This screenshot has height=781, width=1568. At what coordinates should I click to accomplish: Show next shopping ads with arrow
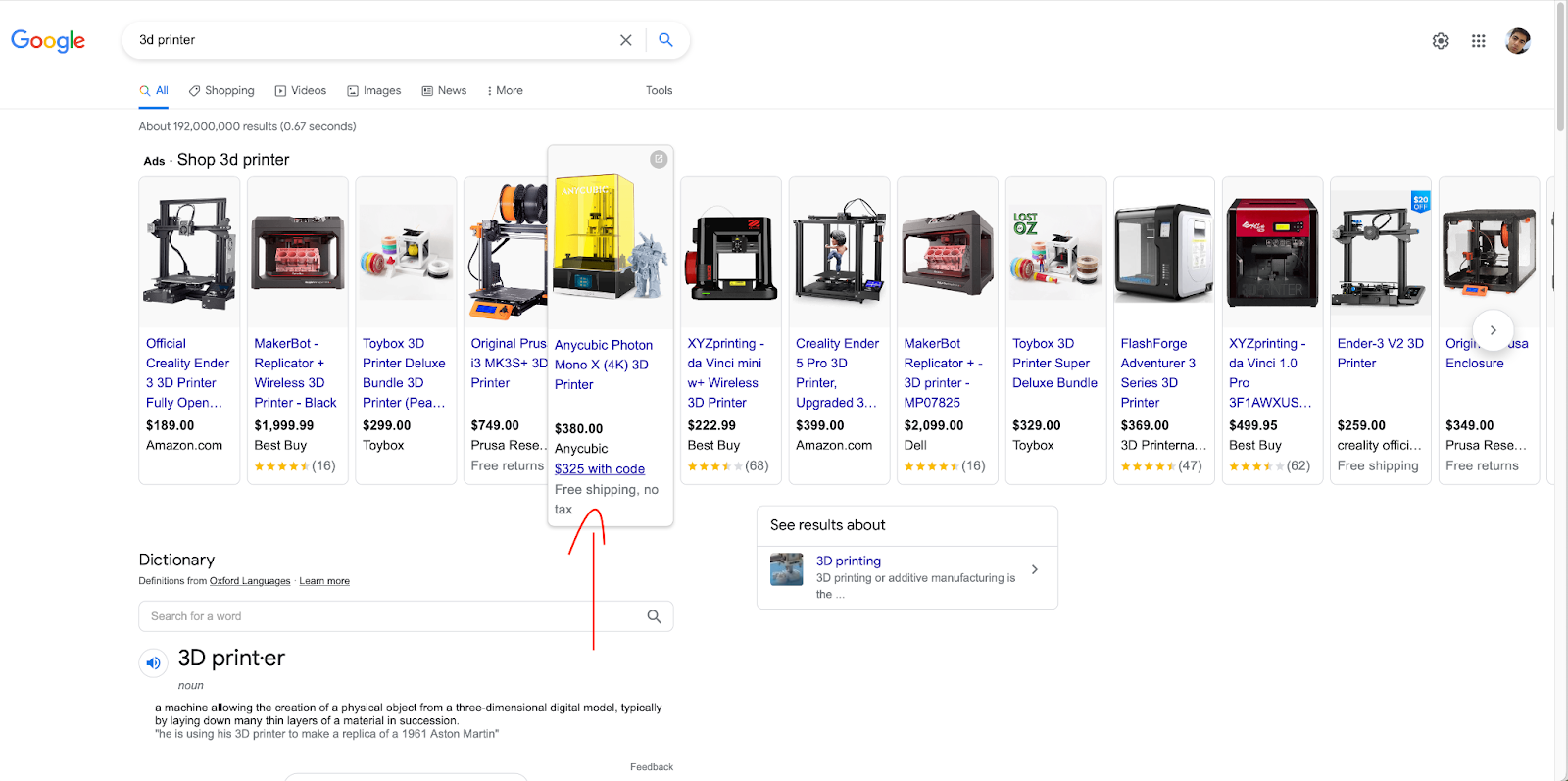(x=1493, y=330)
